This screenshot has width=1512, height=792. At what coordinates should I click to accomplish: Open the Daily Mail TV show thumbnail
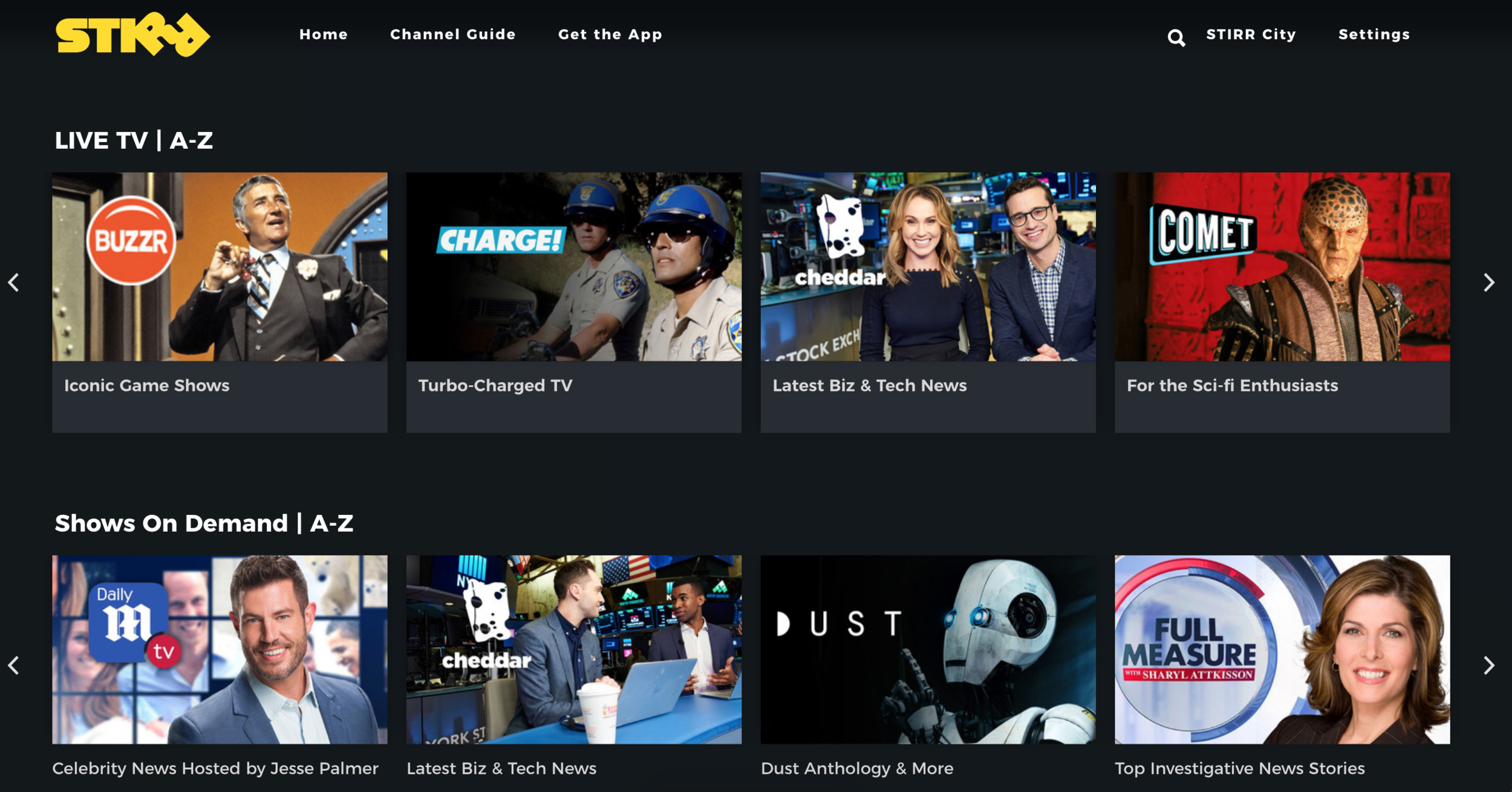(220, 650)
